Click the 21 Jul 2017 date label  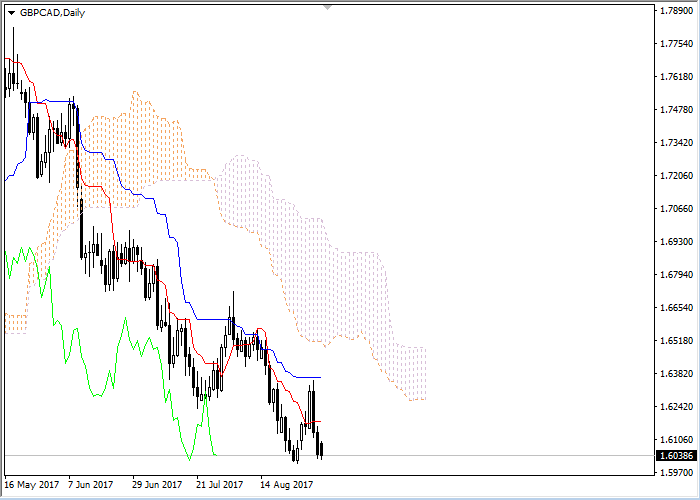220,485
